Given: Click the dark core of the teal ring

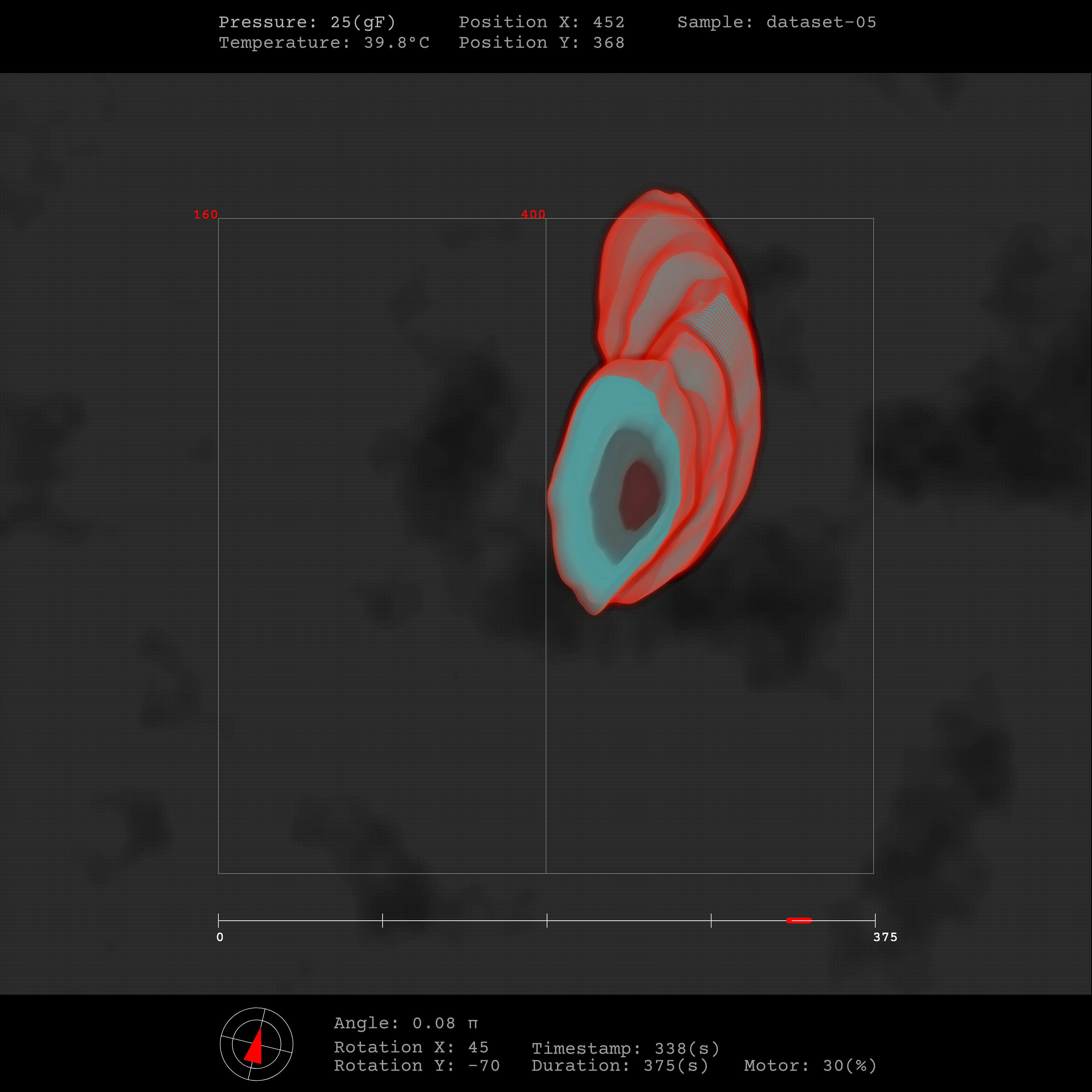Looking at the screenshot, I should [x=639, y=496].
